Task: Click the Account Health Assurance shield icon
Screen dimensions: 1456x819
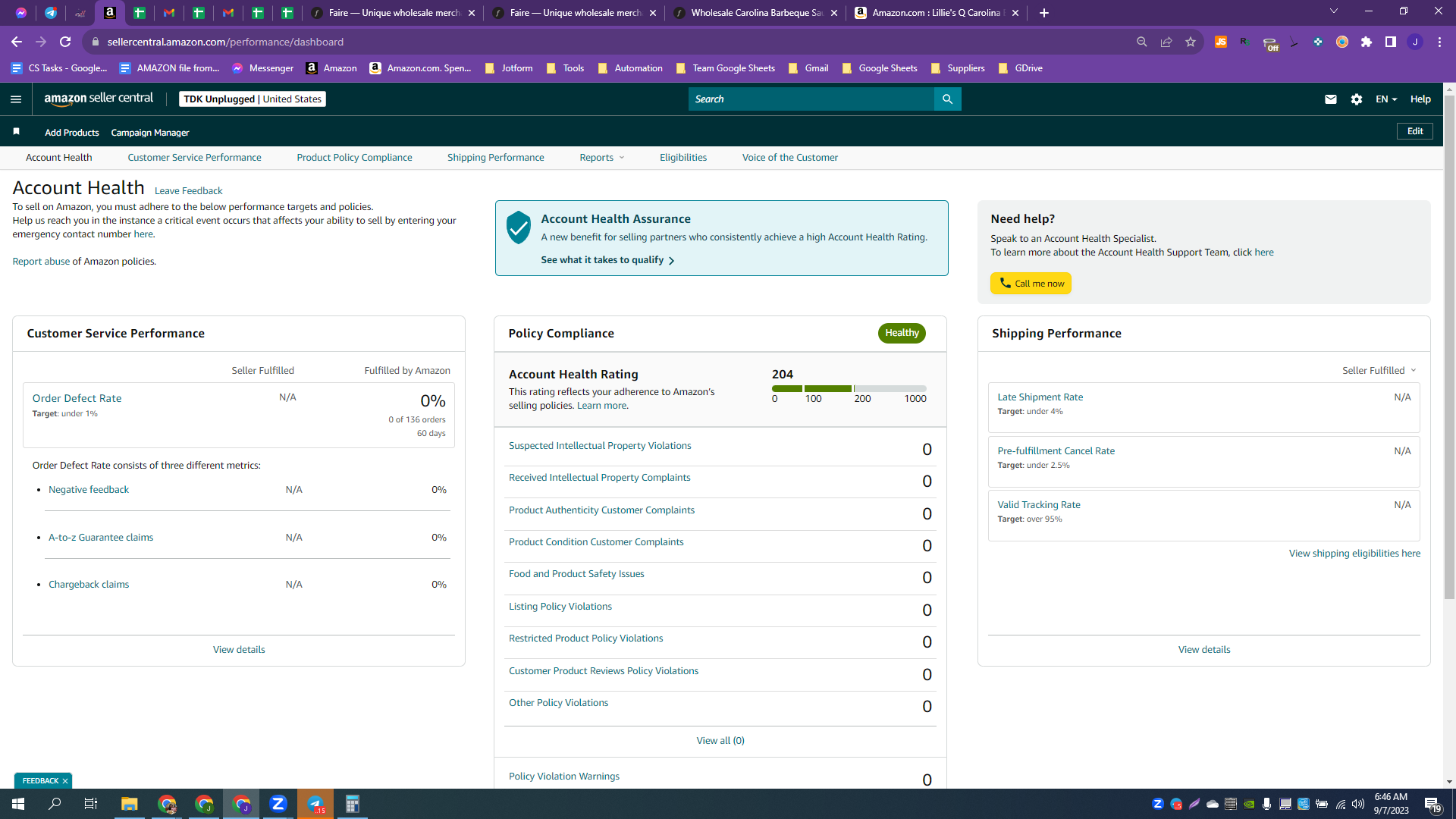Action: tap(519, 227)
